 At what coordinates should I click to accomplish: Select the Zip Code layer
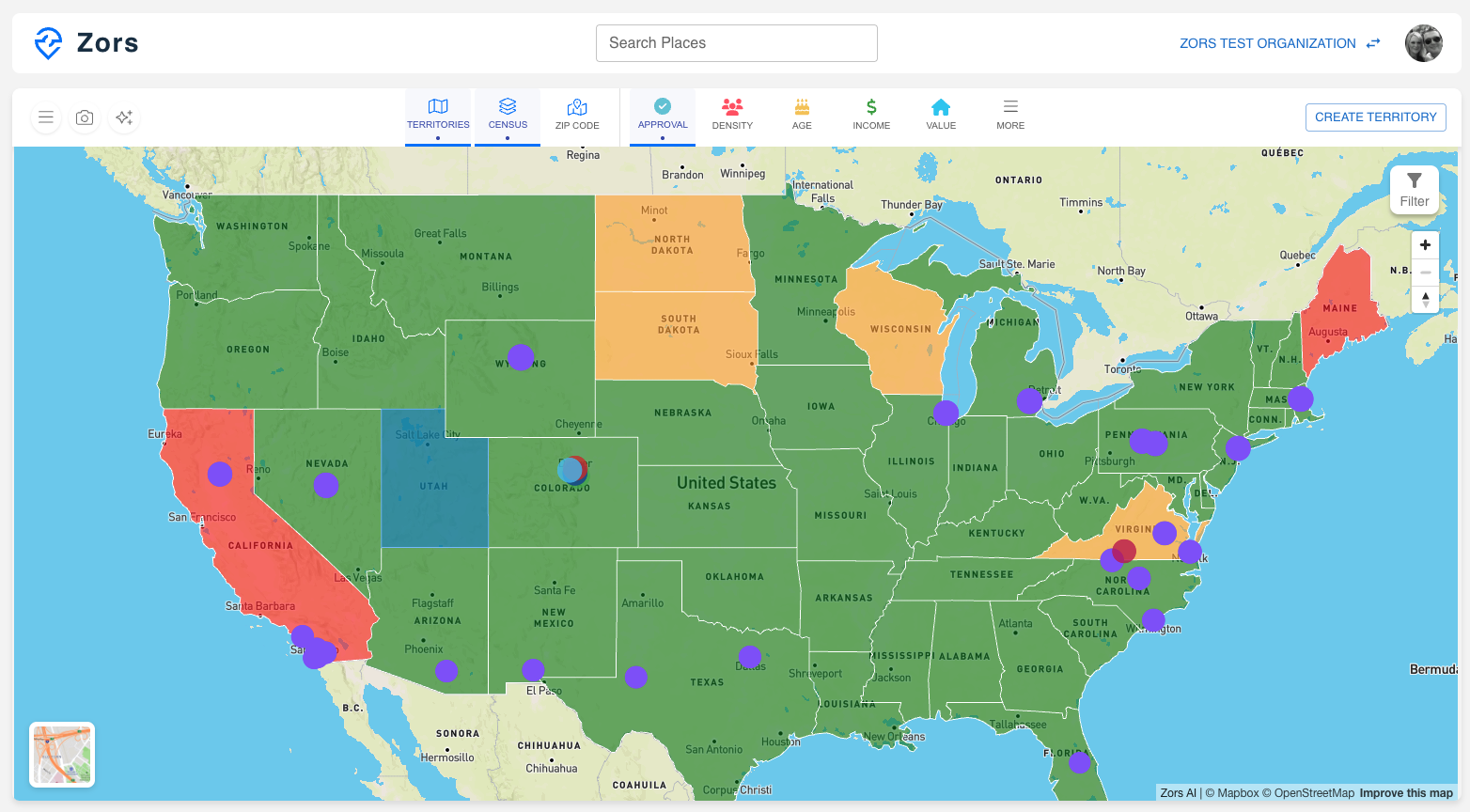pyautogui.click(x=577, y=115)
